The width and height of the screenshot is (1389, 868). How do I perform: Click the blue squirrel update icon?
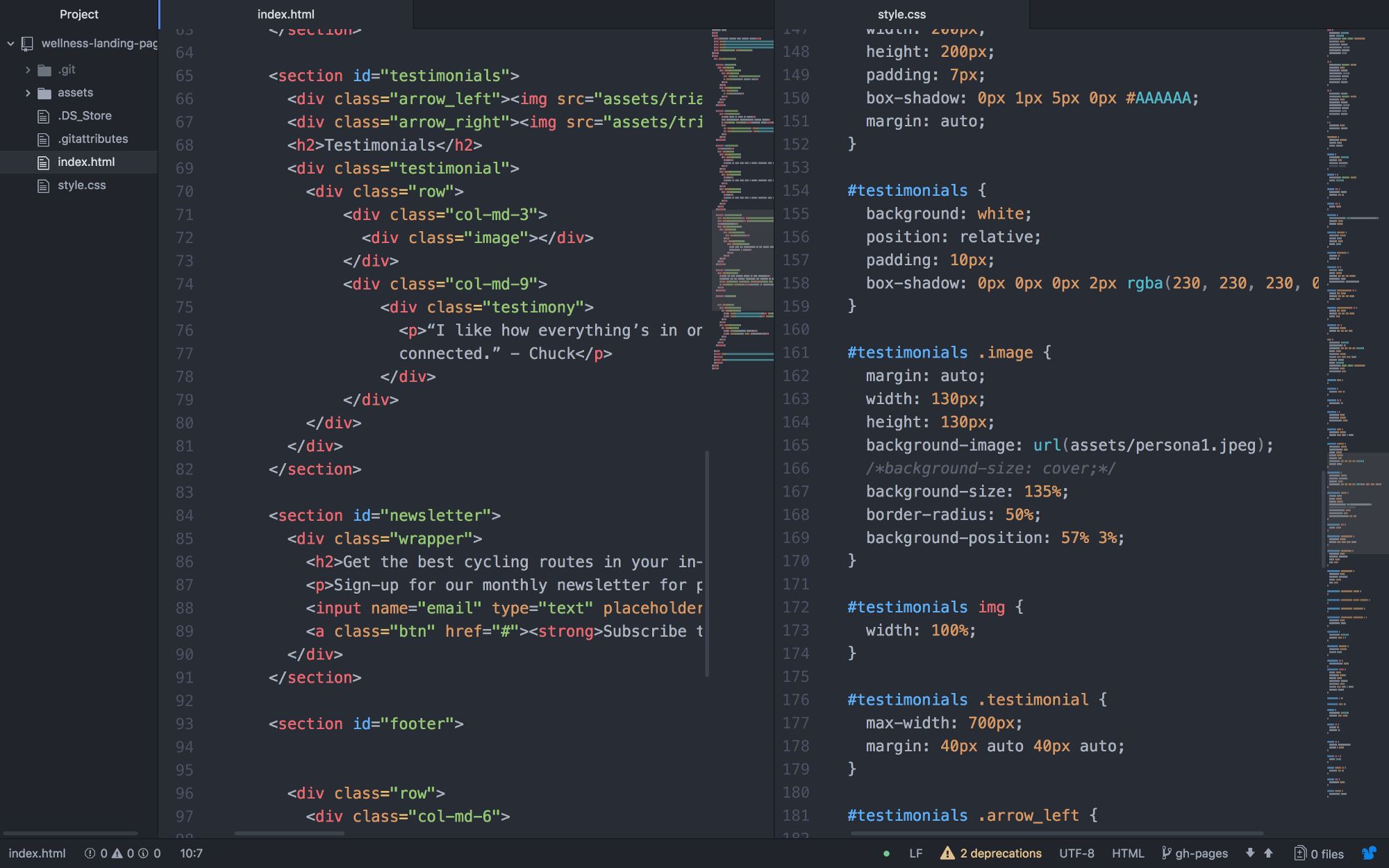click(1369, 853)
